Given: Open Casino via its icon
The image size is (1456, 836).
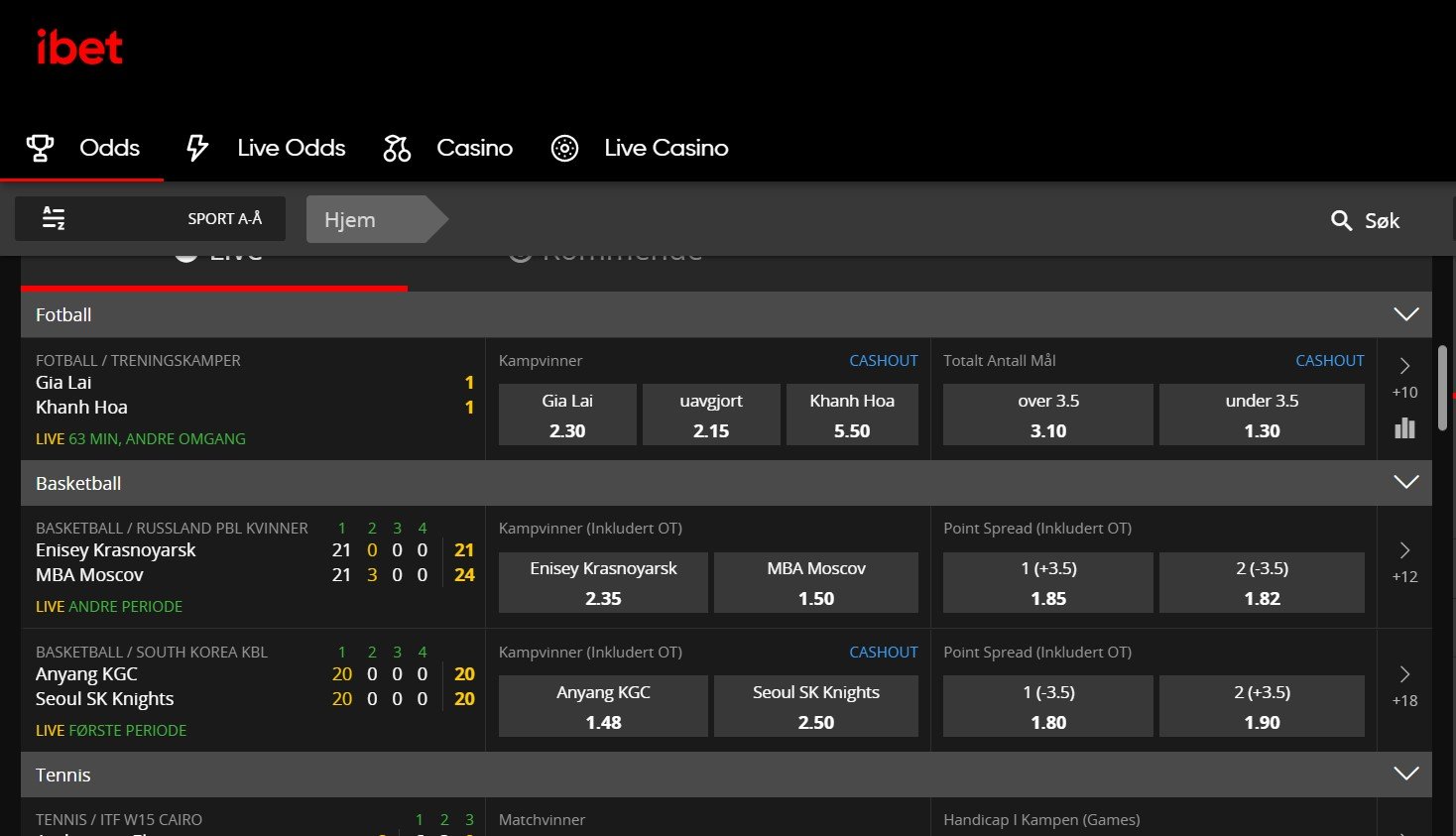Looking at the screenshot, I should [x=396, y=147].
